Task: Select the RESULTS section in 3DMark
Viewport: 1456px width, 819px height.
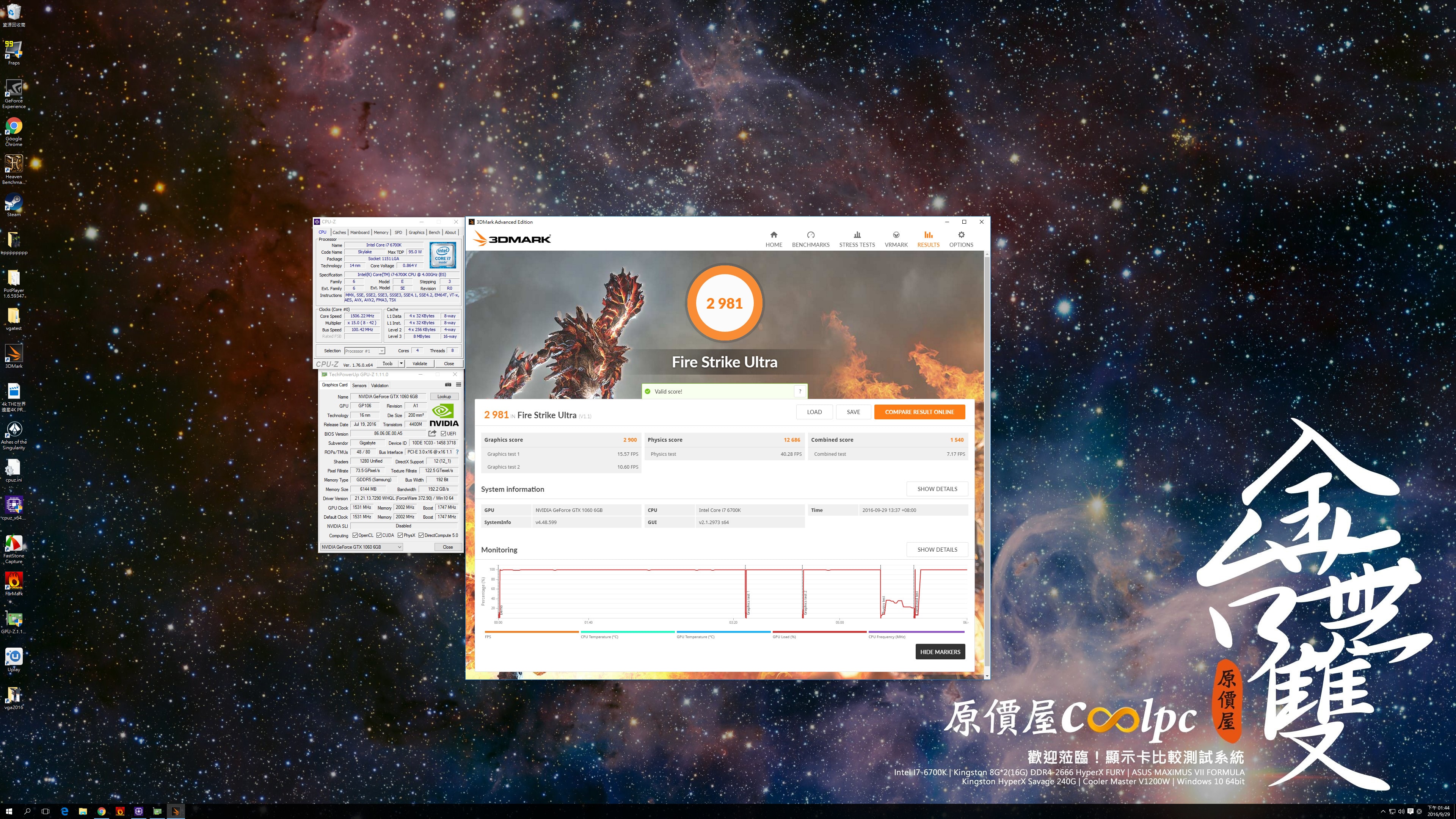Action: pos(928,239)
